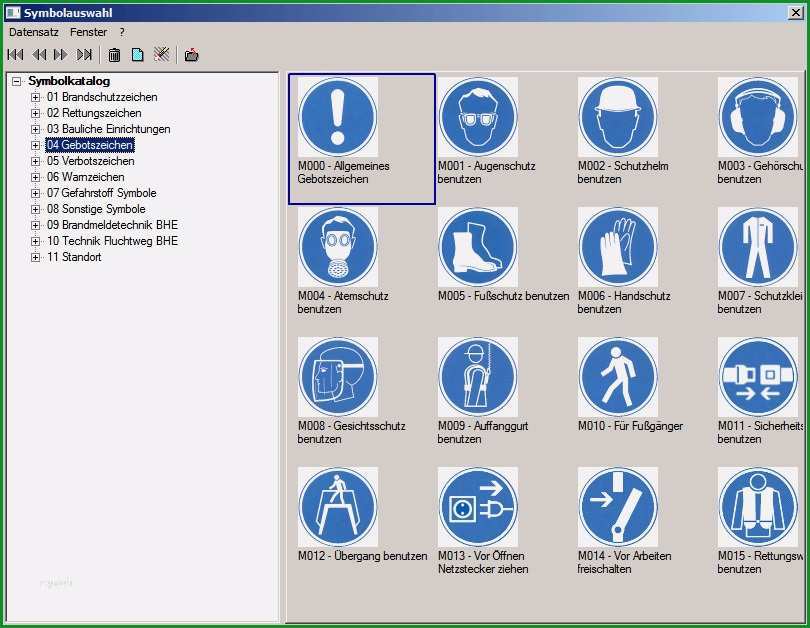
Task: Select the M001 Augenschutz benutzen symbol
Action: tap(478, 117)
